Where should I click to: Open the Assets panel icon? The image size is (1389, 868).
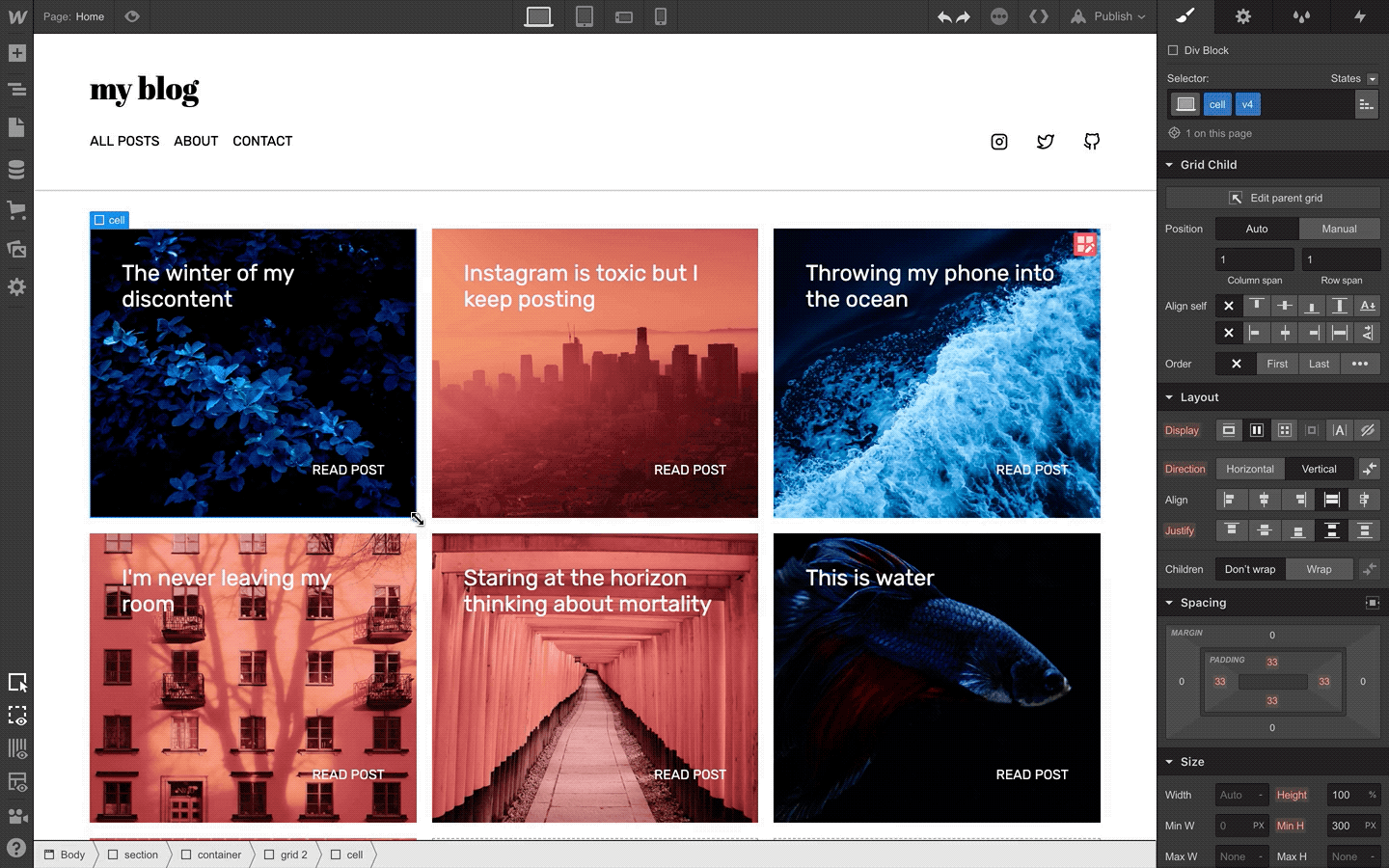(16, 249)
